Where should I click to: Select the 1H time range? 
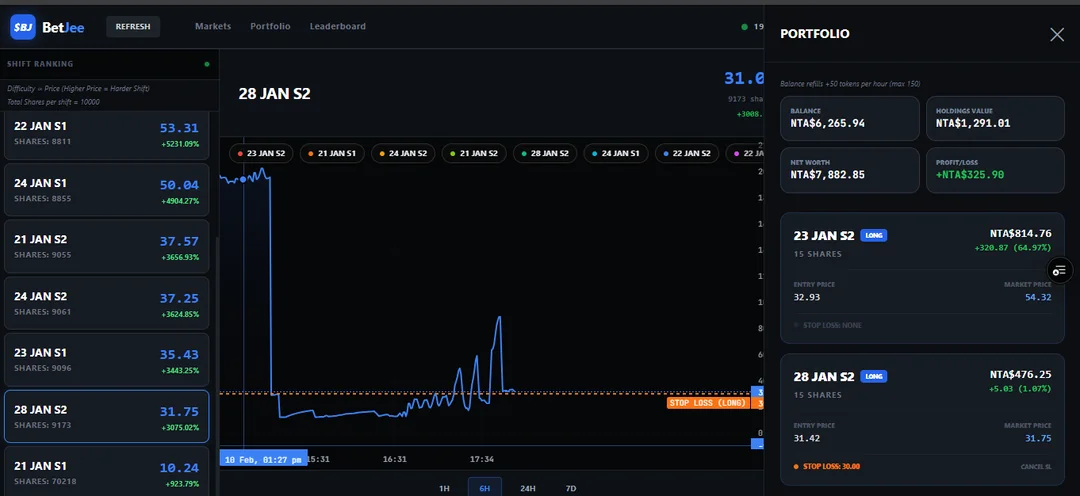click(x=444, y=488)
